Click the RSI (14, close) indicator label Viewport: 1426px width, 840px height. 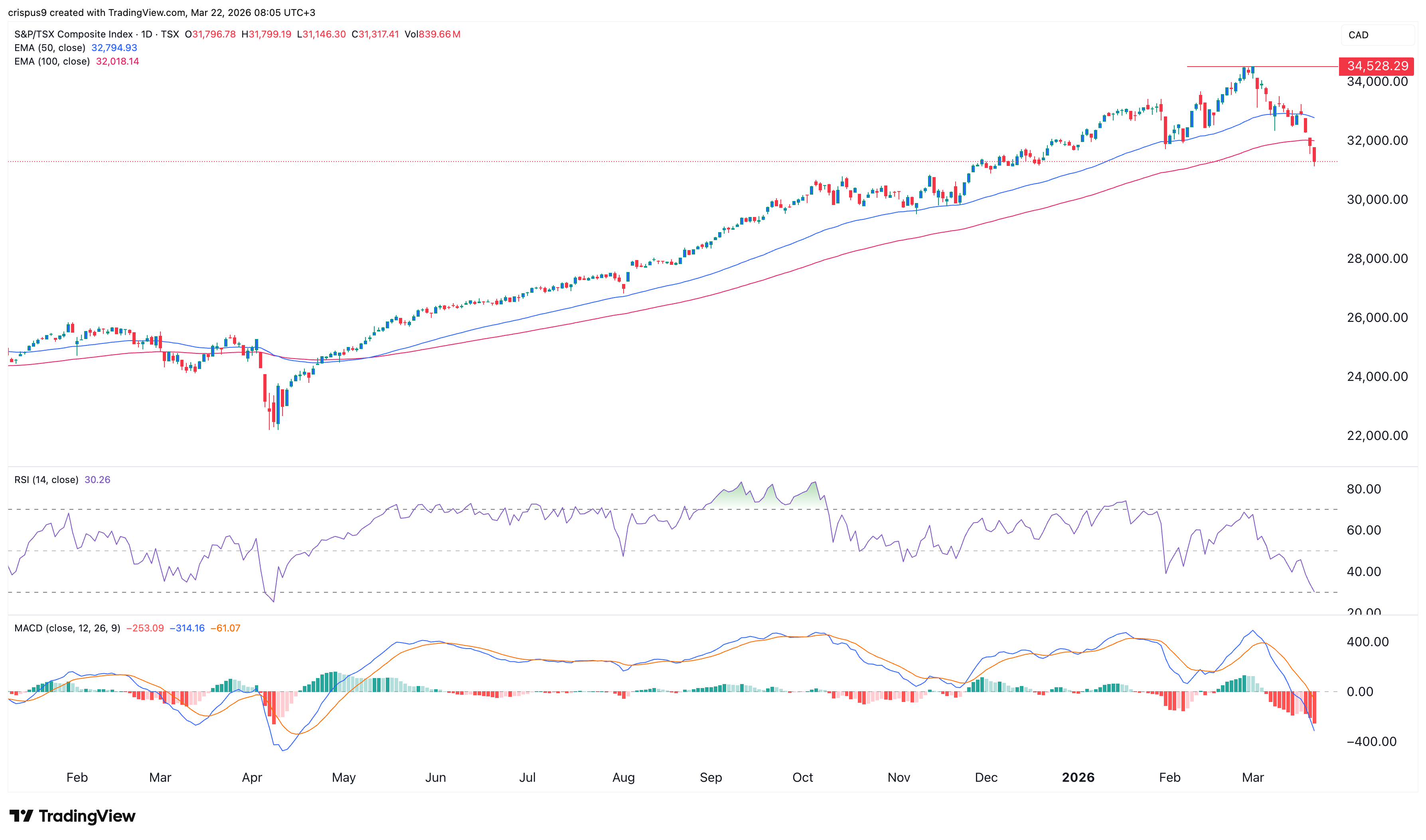(x=46, y=479)
